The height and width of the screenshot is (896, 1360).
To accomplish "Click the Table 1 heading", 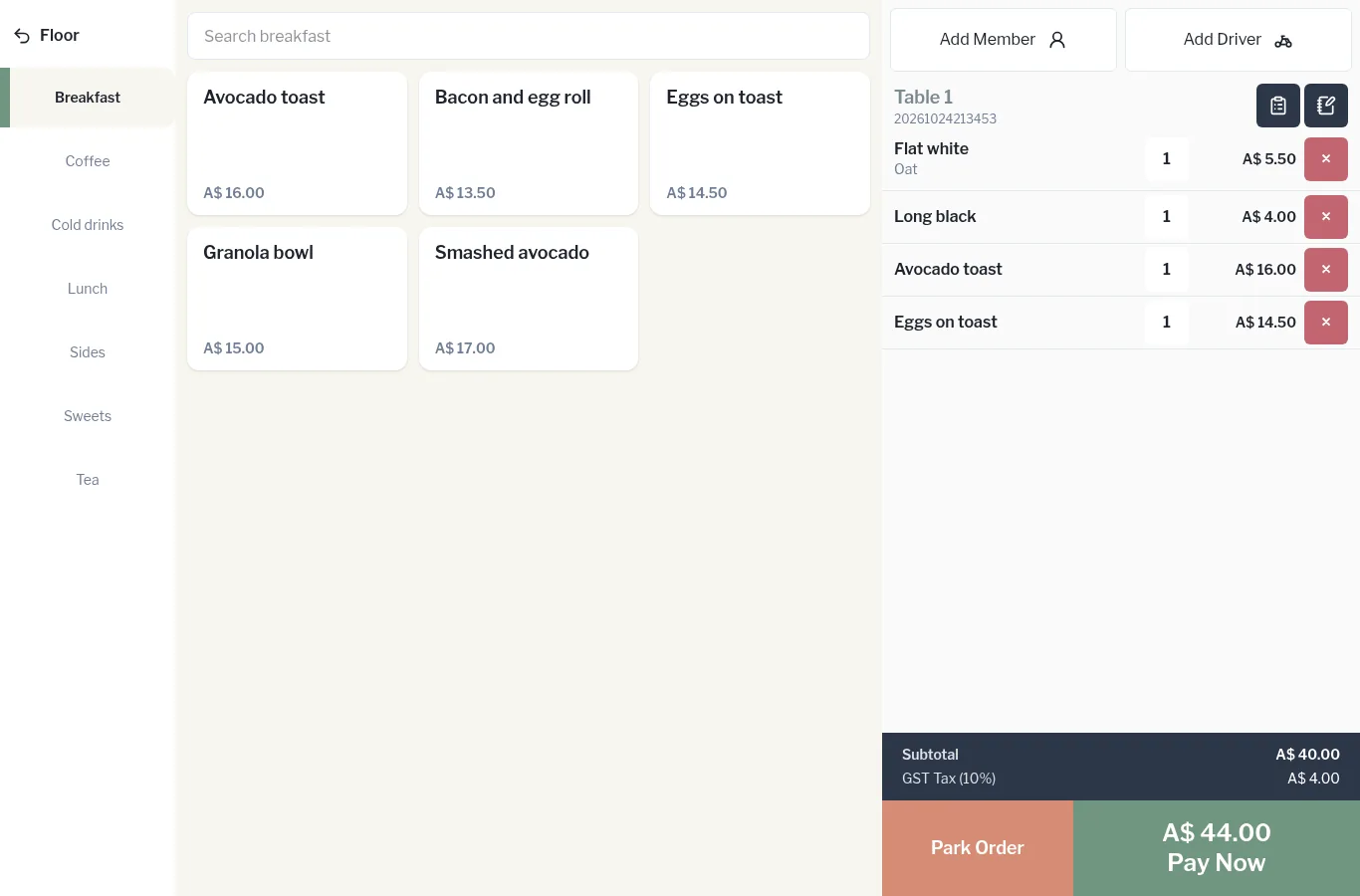I will pyautogui.click(x=923, y=98).
